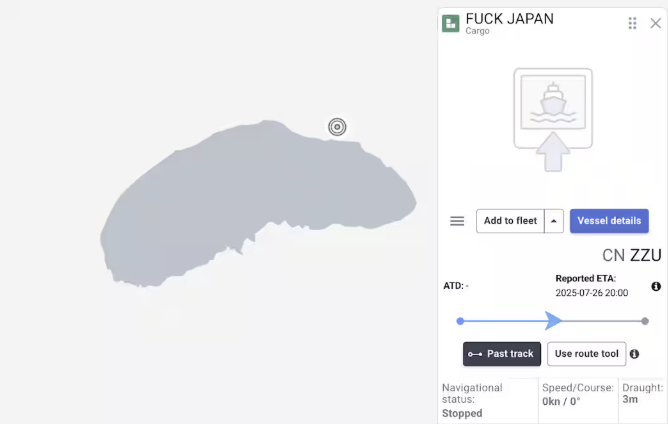Select the Speed/Course cell
Image resolution: width=668 pixels, height=424 pixels.
(x=577, y=400)
